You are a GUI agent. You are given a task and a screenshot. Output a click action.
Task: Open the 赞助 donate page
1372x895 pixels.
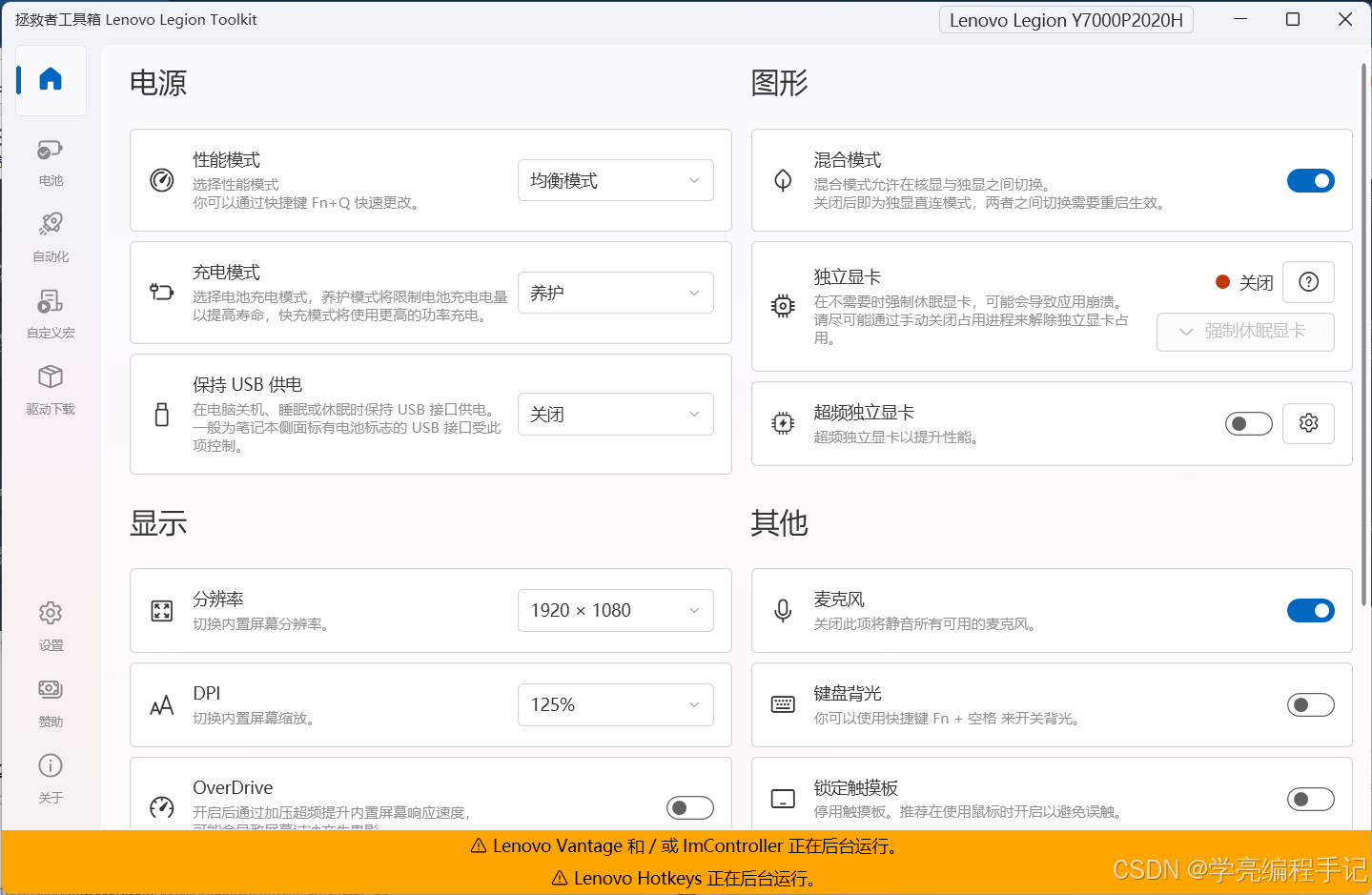coord(51,702)
